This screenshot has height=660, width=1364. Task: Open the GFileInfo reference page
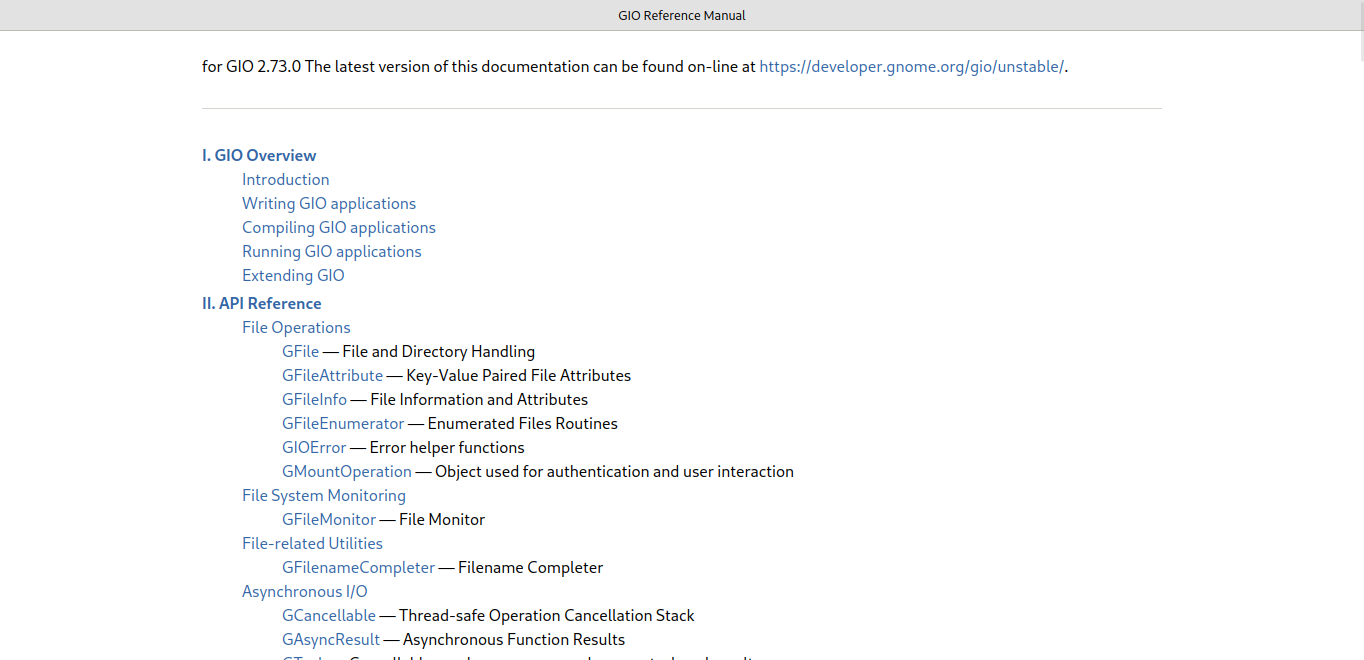coord(314,399)
